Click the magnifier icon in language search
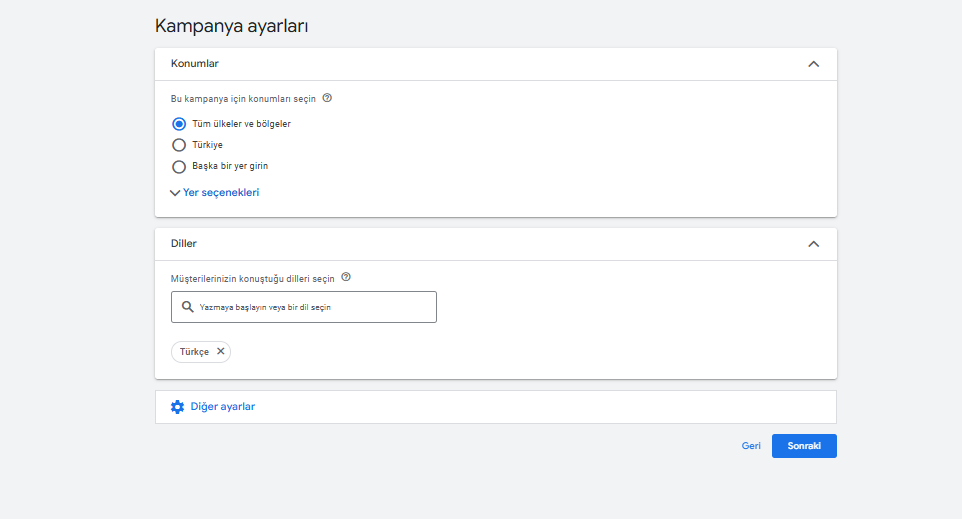 188,307
